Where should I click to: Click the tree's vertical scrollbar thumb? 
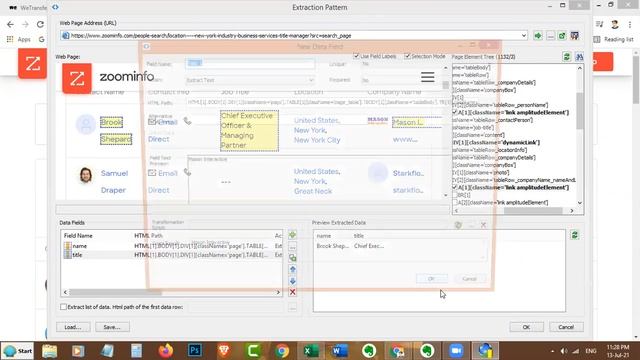[x=580, y=111]
